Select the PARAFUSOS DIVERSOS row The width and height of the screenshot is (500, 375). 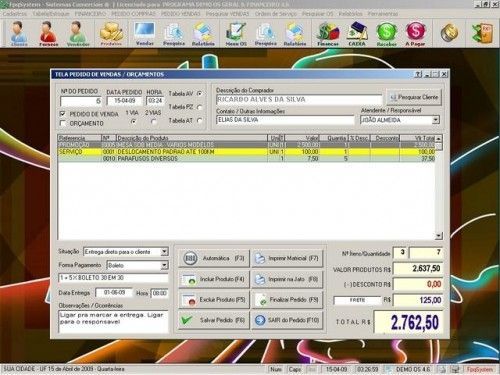tap(247, 159)
